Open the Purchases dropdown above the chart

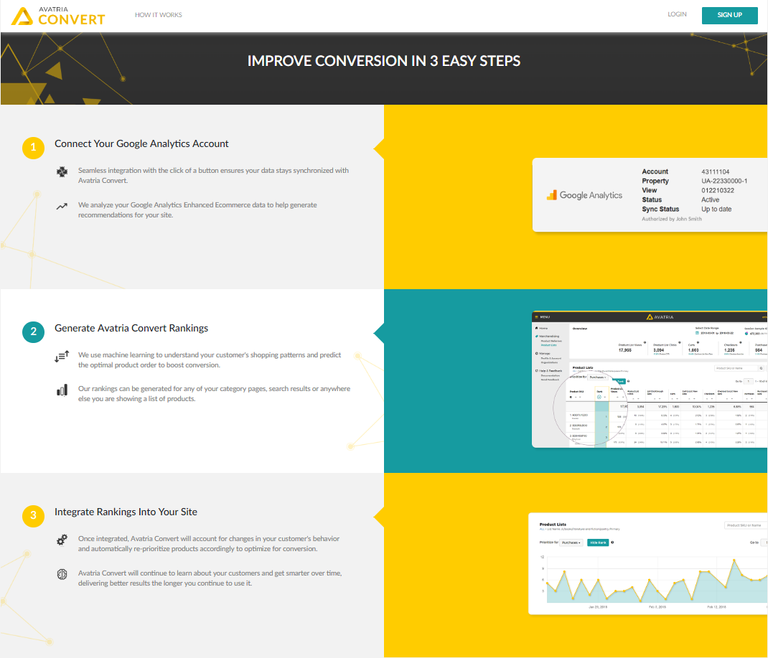(572, 542)
